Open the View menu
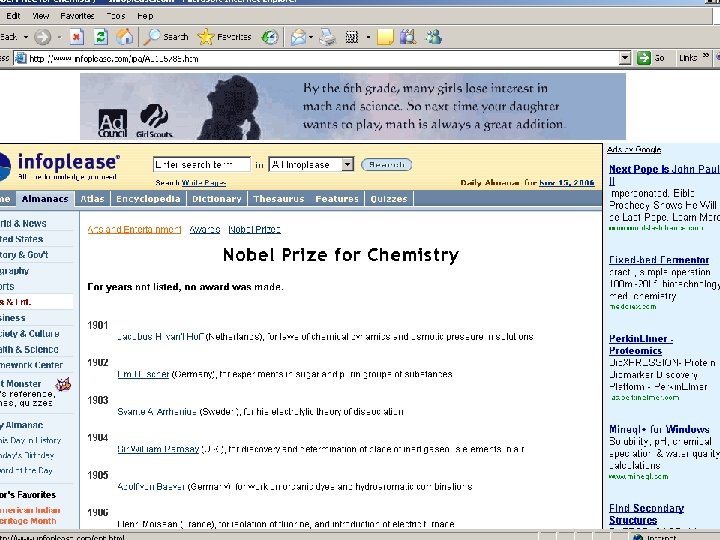This screenshot has width=720, height=540. 40,16
